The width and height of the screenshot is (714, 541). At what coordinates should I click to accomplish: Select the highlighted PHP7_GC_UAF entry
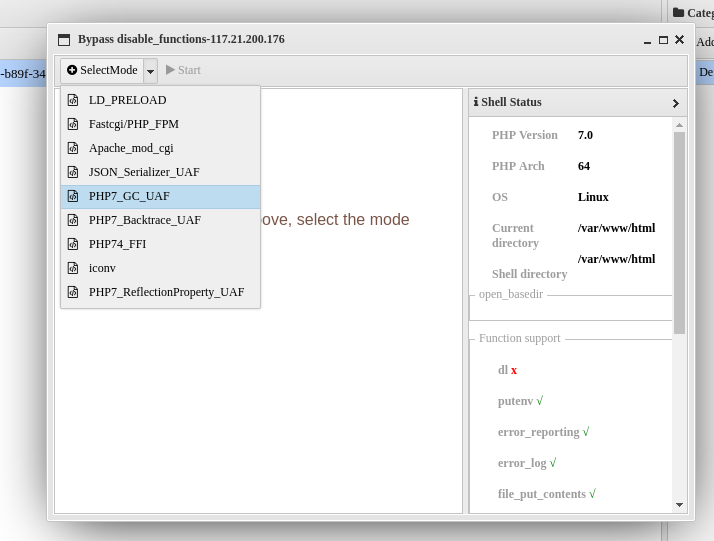coord(160,196)
